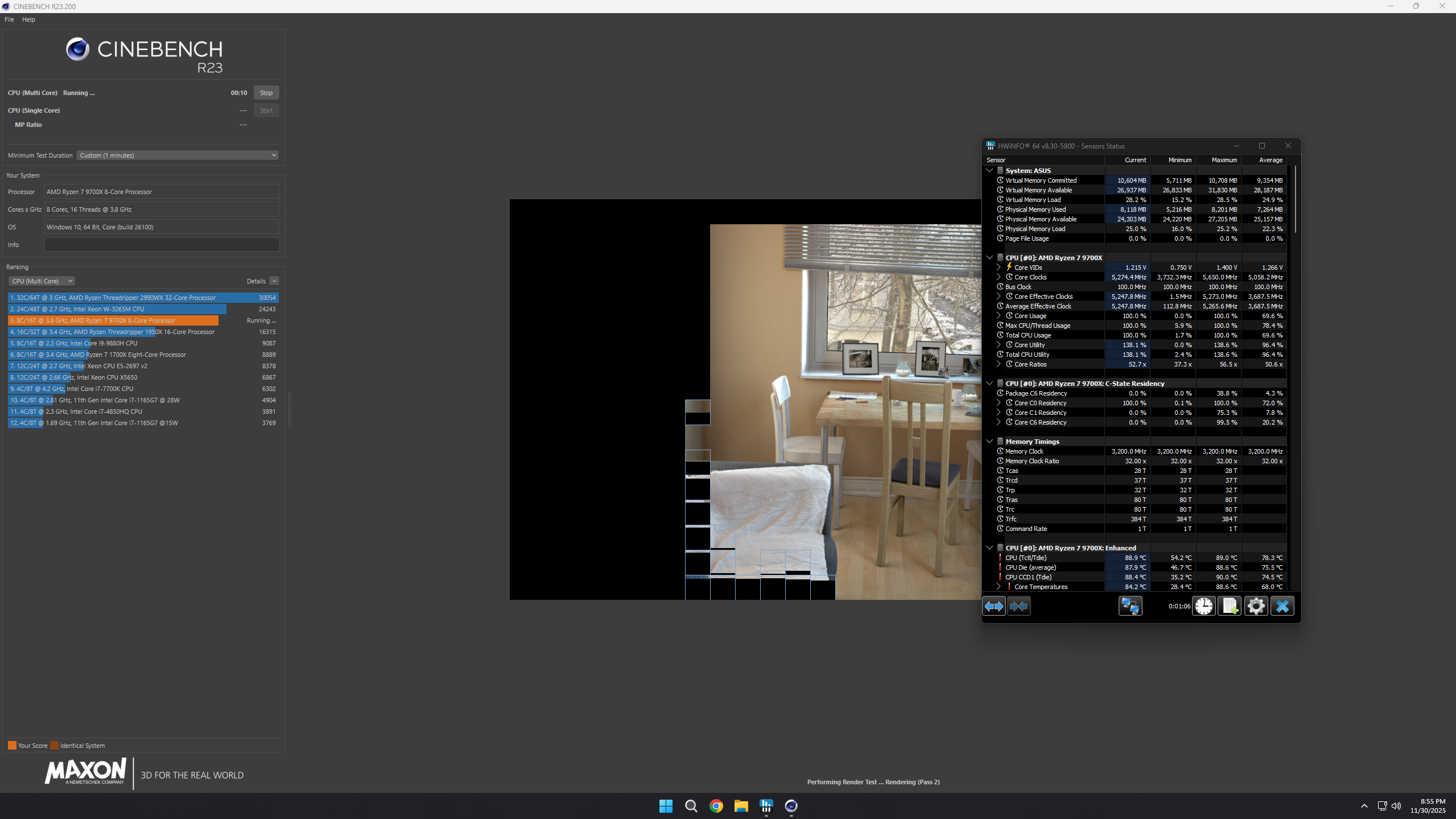The width and height of the screenshot is (1456, 819).
Task: Click Identical System legend swatch
Action: pos(54,746)
